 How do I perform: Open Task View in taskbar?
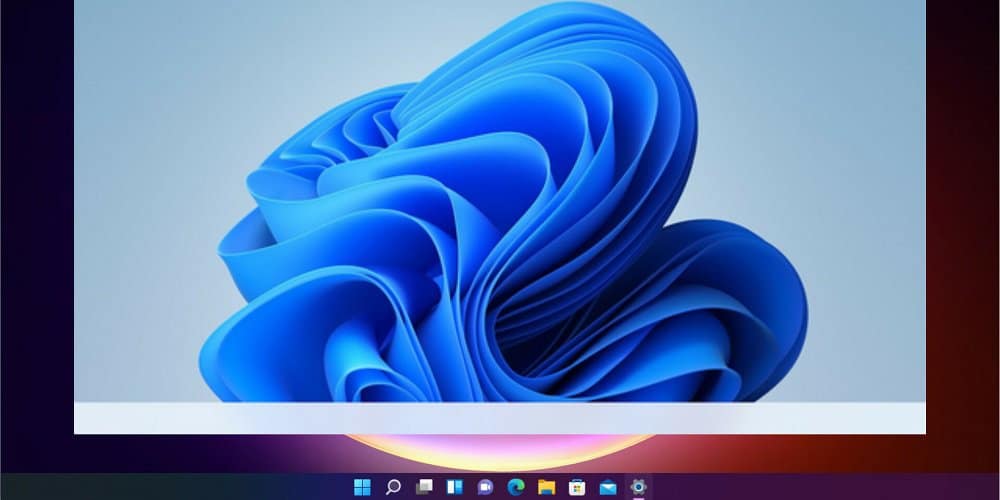tap(424, 487)
